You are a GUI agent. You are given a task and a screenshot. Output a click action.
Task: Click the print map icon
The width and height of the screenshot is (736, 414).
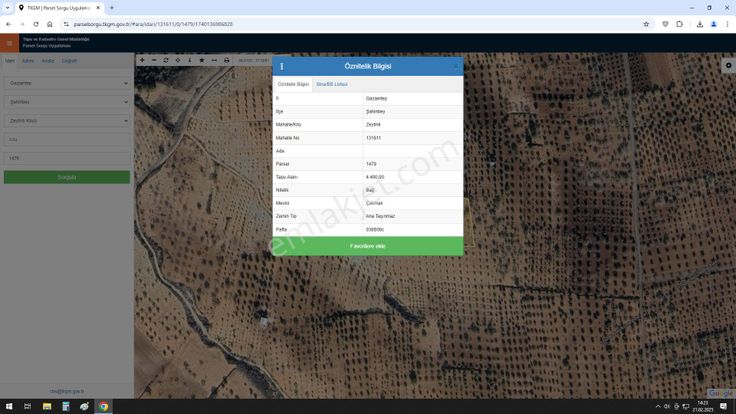(226, 60)
